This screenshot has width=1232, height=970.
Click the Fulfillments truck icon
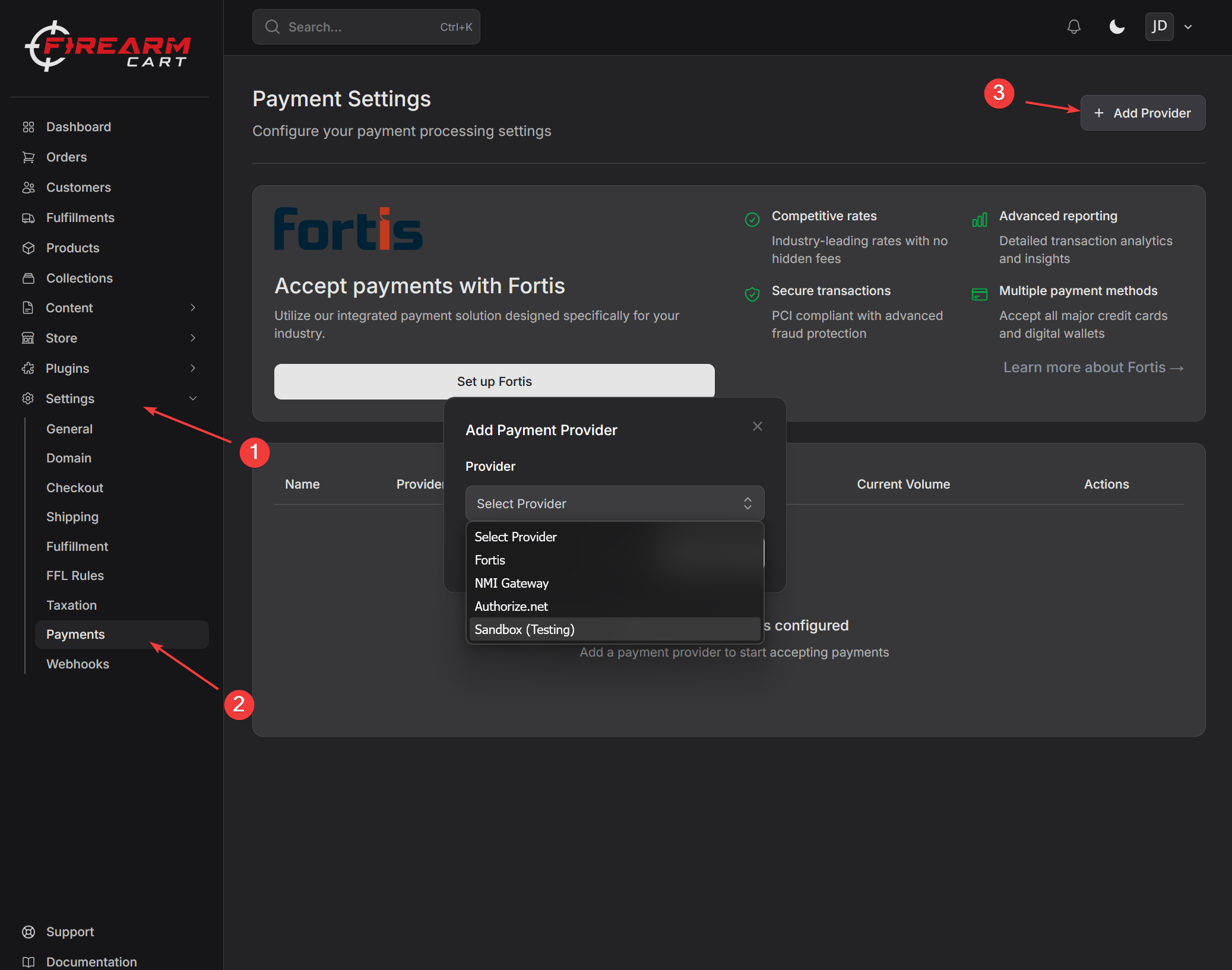pos(28,218)
